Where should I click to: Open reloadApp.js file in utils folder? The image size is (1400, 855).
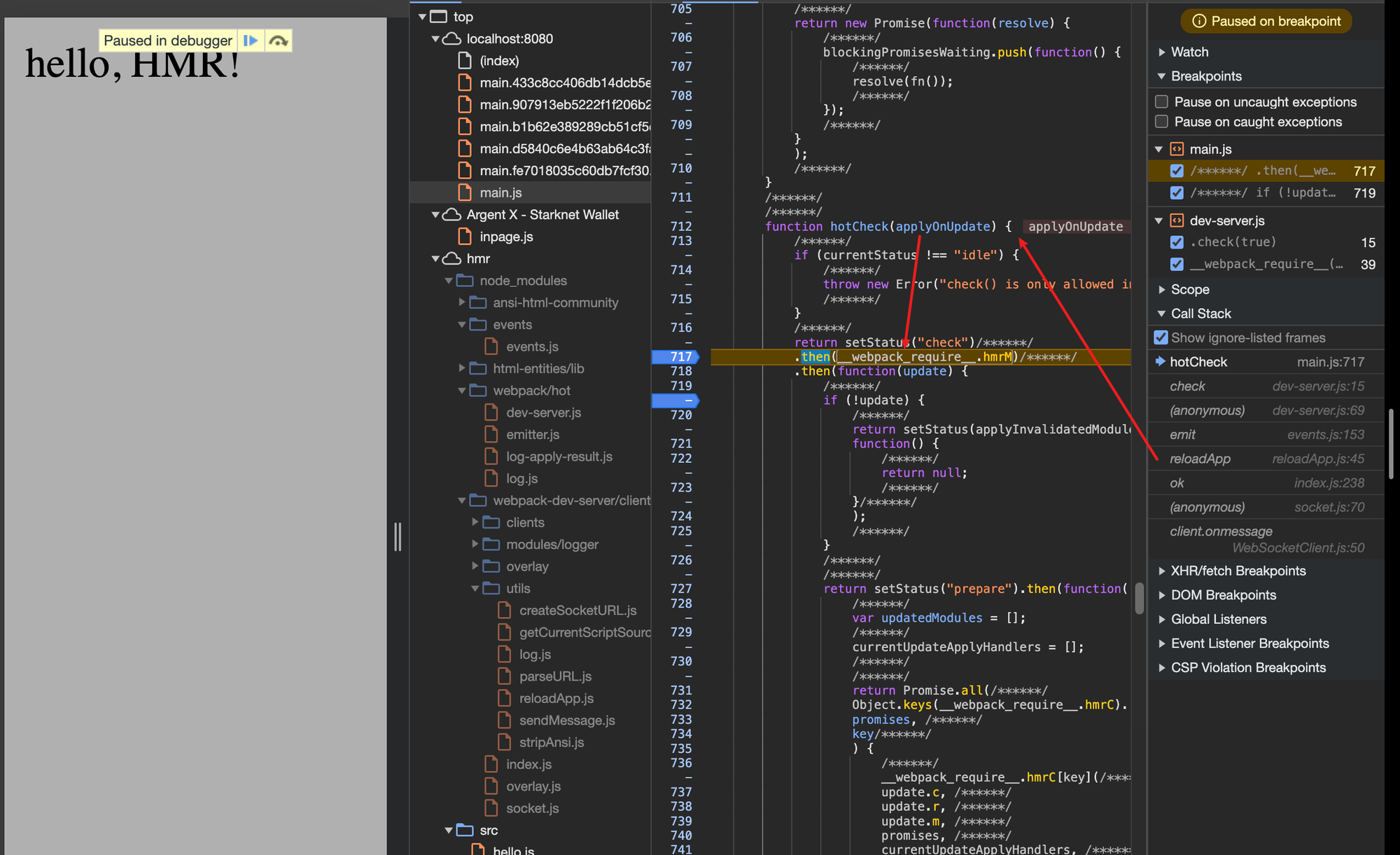(x=556, y=698)
